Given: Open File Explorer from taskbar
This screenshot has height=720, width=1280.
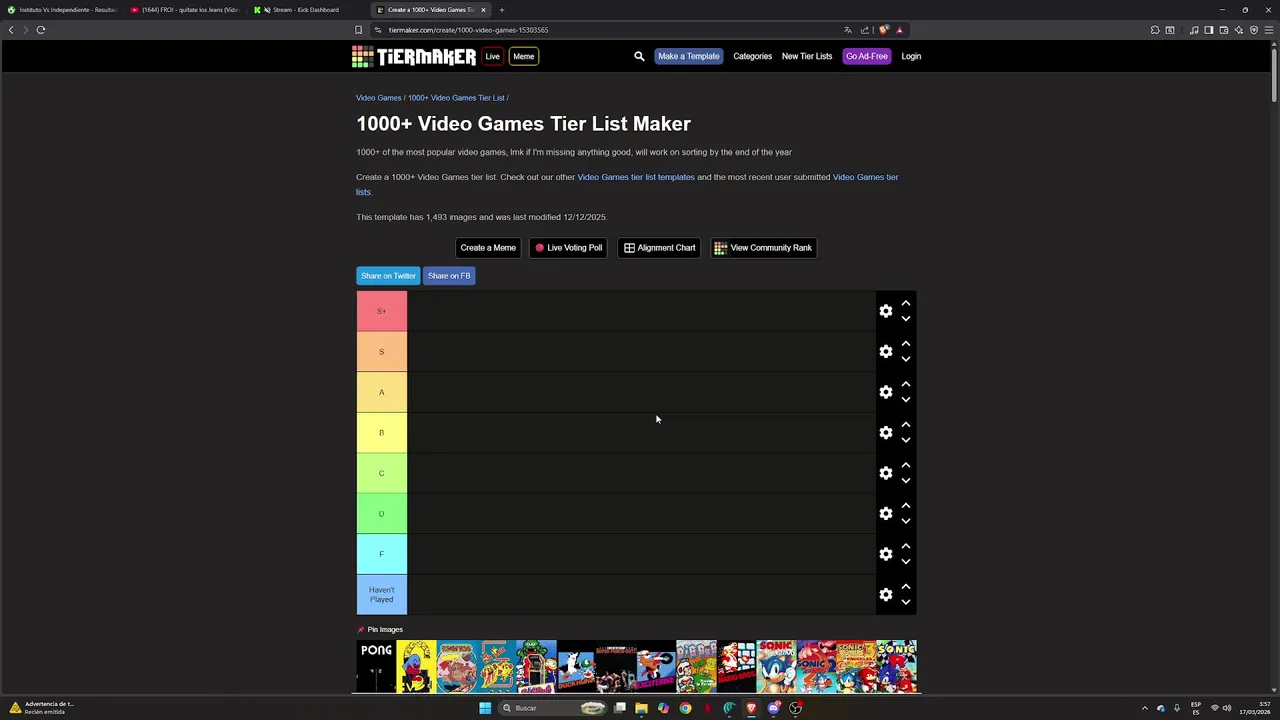Looking at the screenshot, I should click(x=641, y=708).
